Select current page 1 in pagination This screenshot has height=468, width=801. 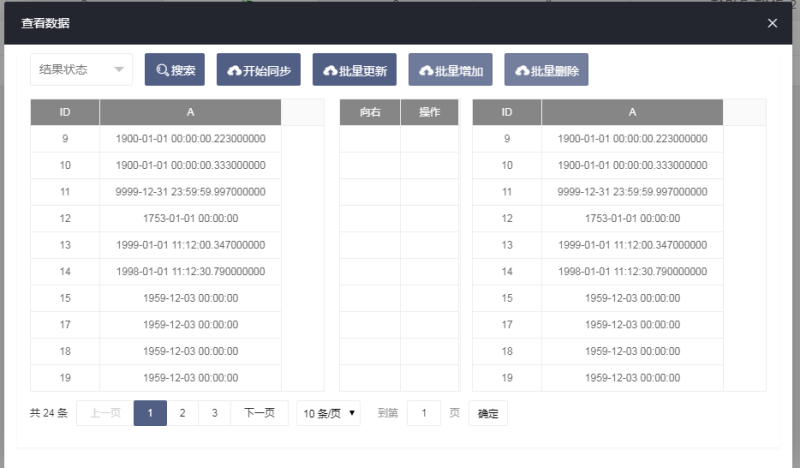click(x=150, y=413)
